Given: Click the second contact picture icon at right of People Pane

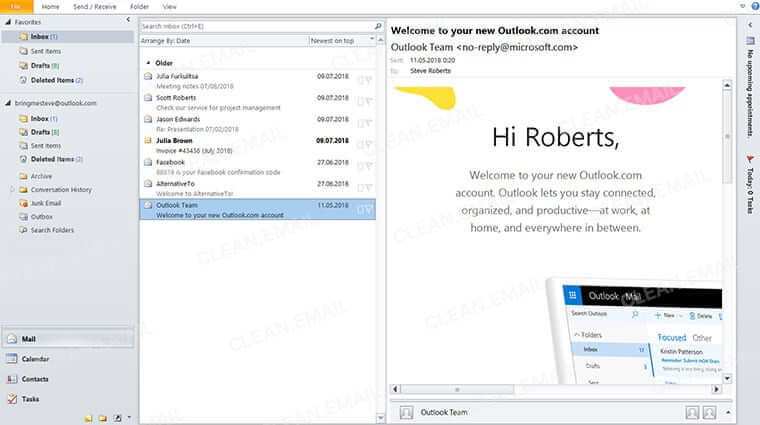Looking at the screenshot, I should (x=710, y=412).
